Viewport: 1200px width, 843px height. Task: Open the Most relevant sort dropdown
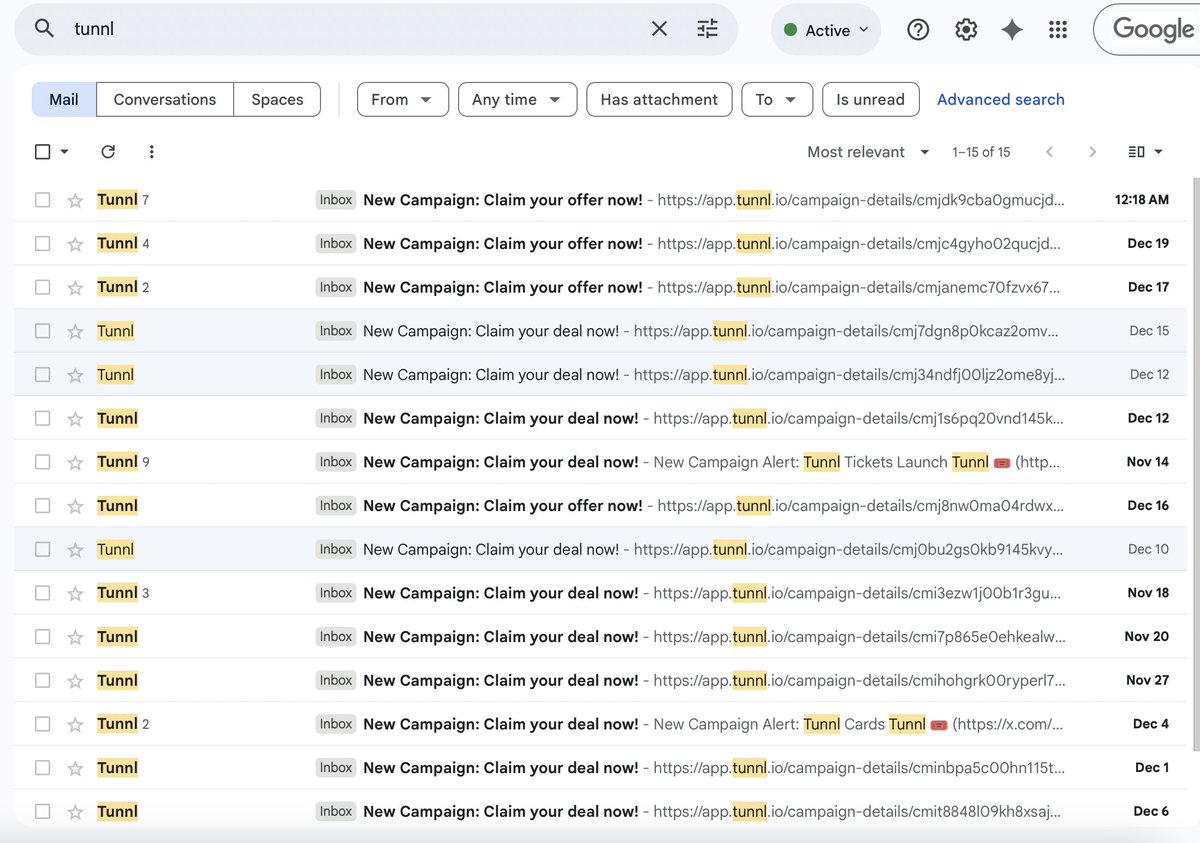(869, 152)
